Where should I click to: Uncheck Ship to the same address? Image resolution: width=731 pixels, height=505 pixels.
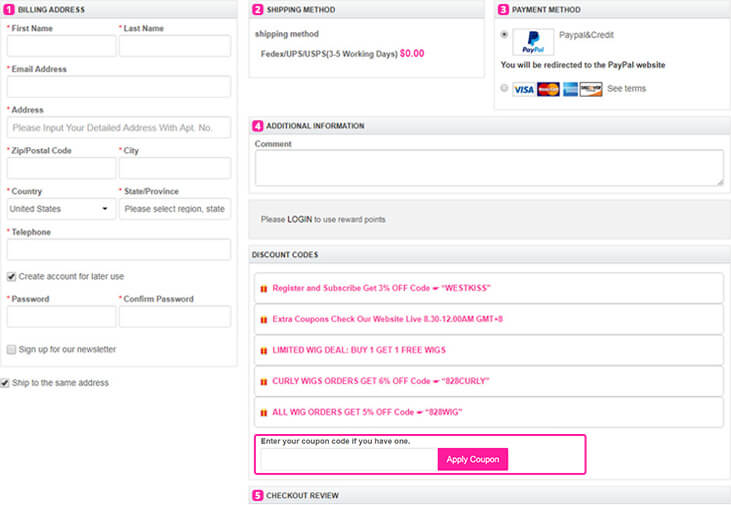[x=5, y=383]
